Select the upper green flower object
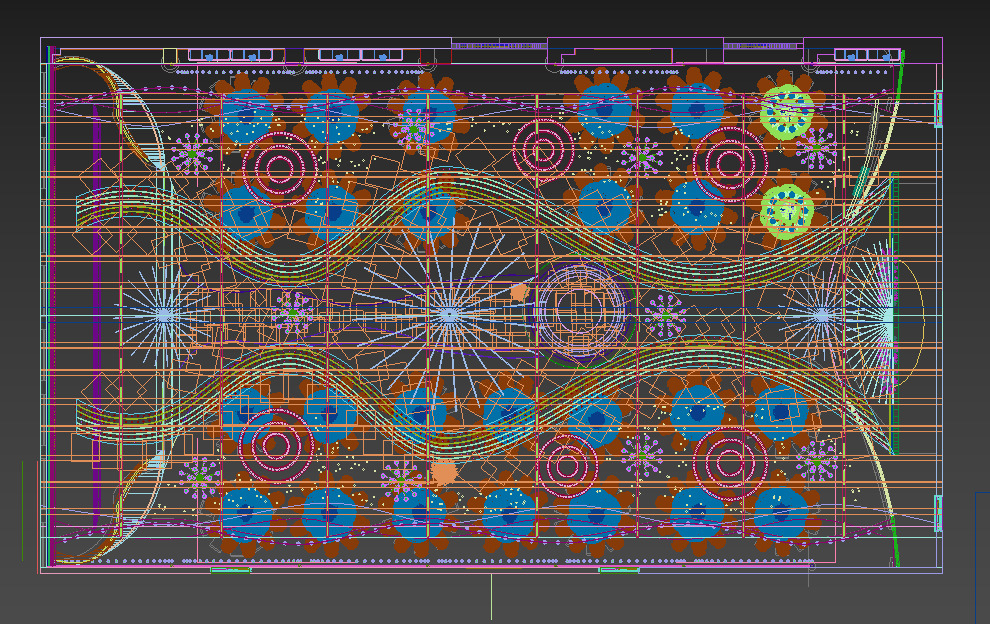 click(787, 112)
